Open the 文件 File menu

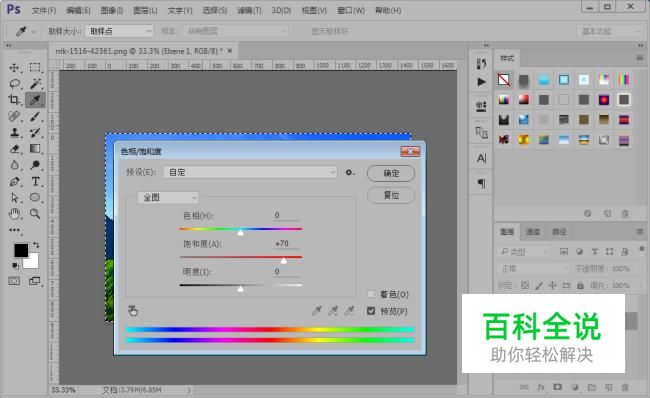pyautogui.click(x=44, y=10)
